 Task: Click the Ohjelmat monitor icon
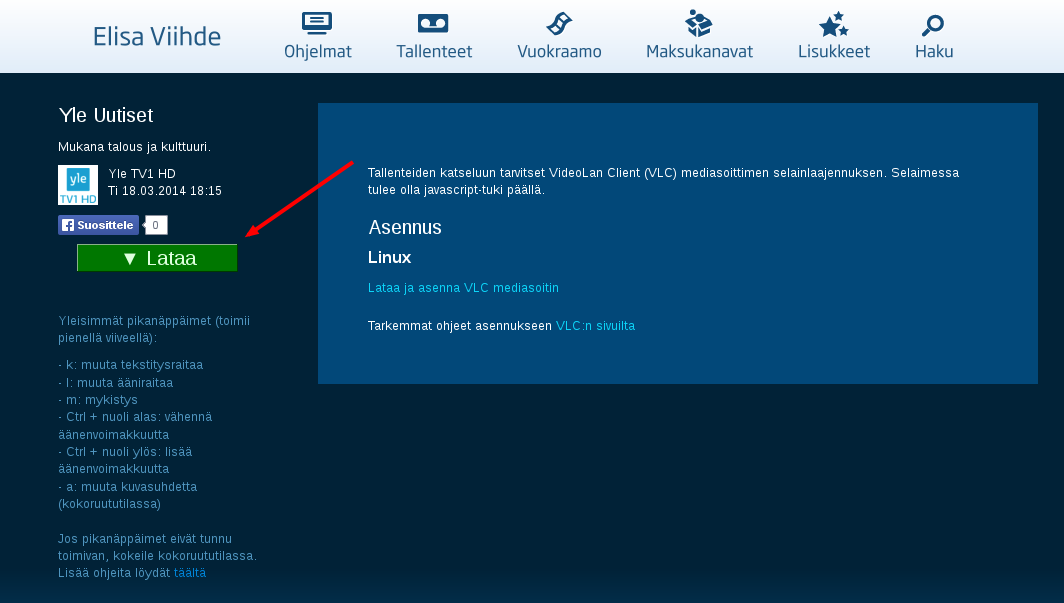(x=317, y=24)
